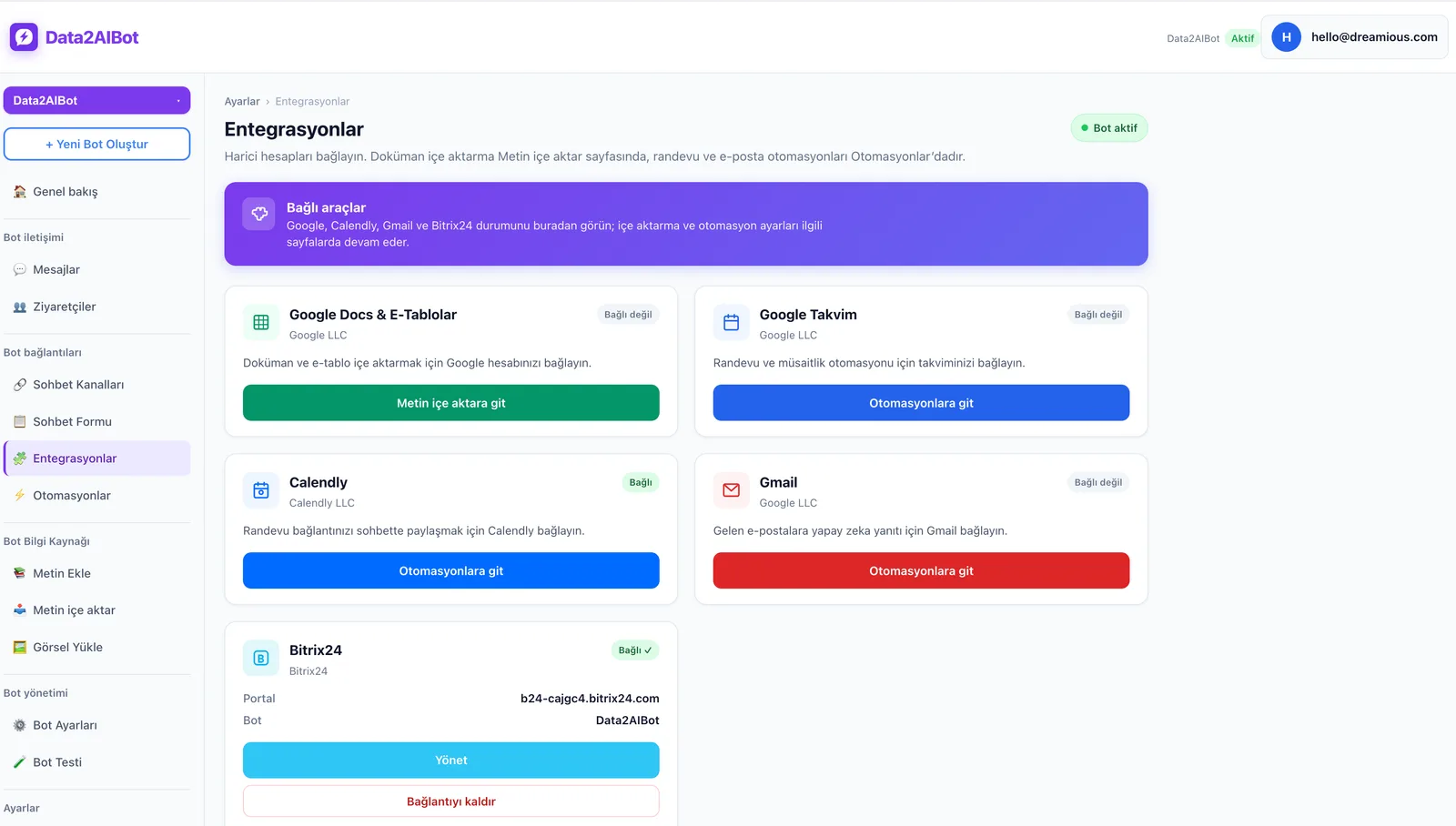Click the Bağlı badge on Calendly card
1456x826 pixels.
pos(641,483)
